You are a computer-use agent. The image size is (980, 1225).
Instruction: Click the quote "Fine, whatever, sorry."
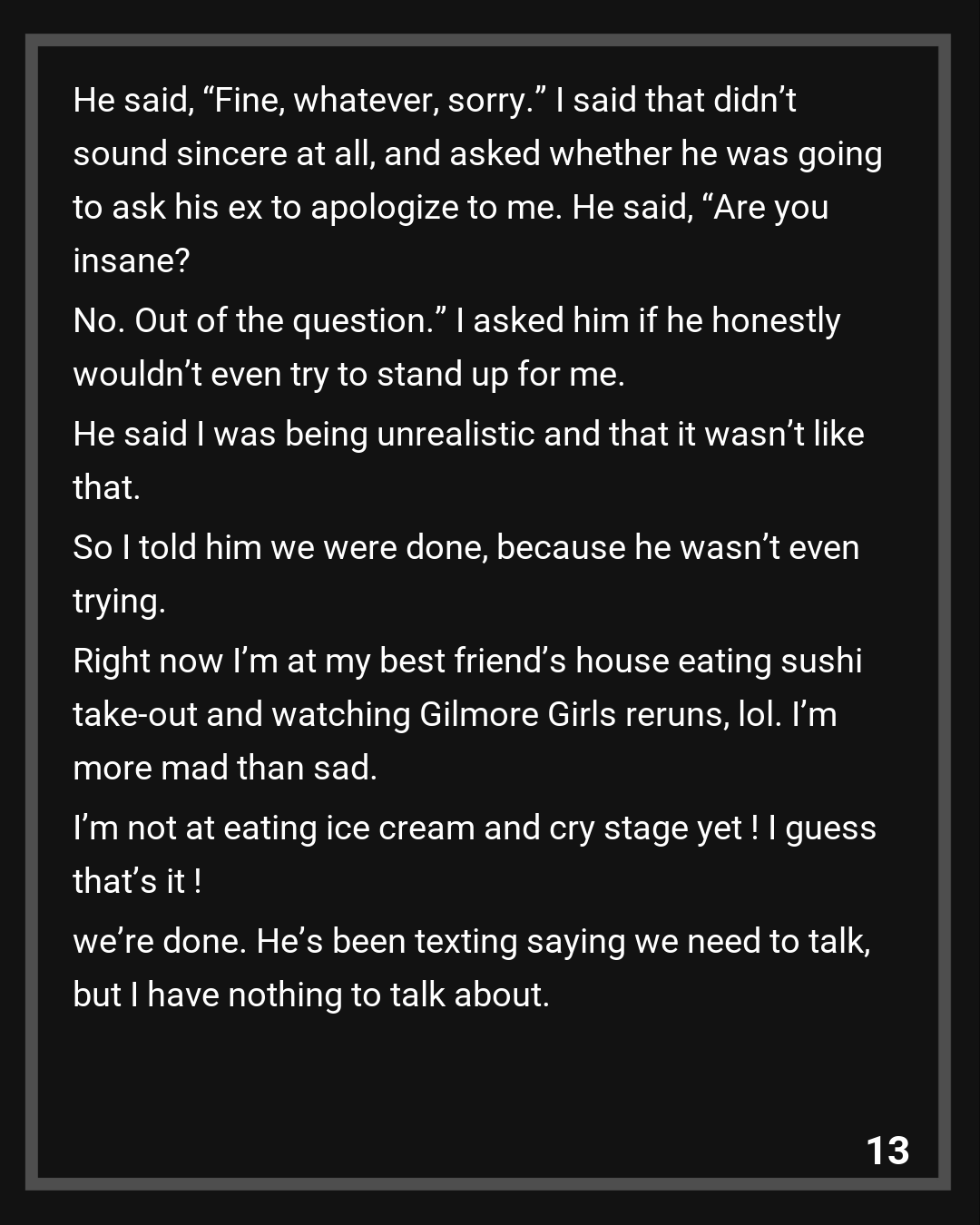coord(374,100)
